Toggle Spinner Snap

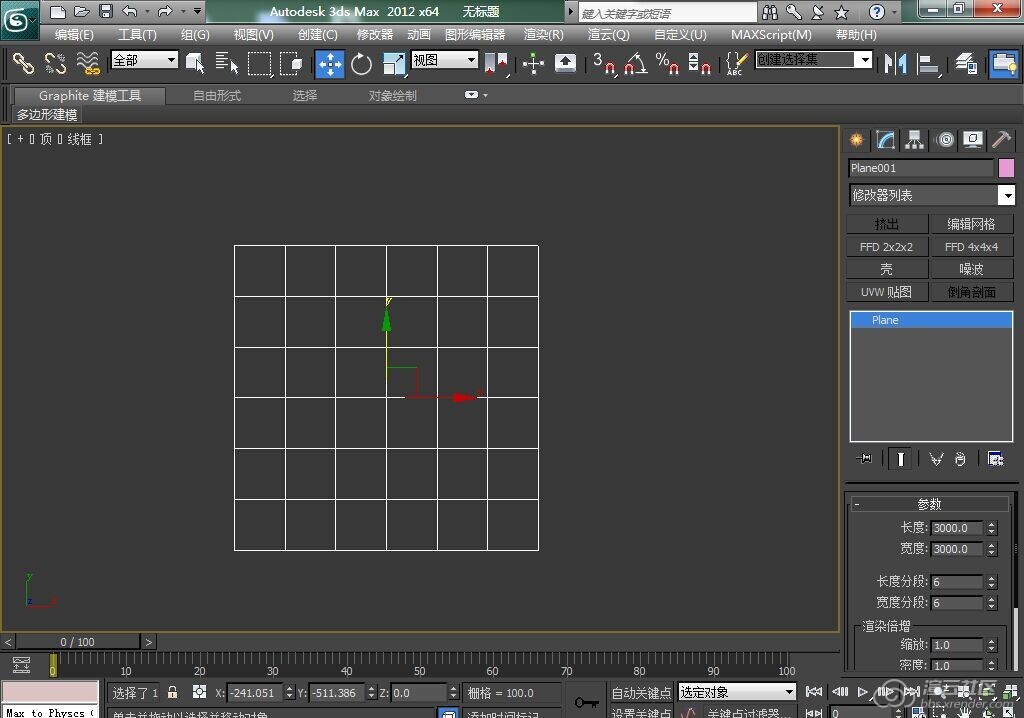tap(699, 63)
